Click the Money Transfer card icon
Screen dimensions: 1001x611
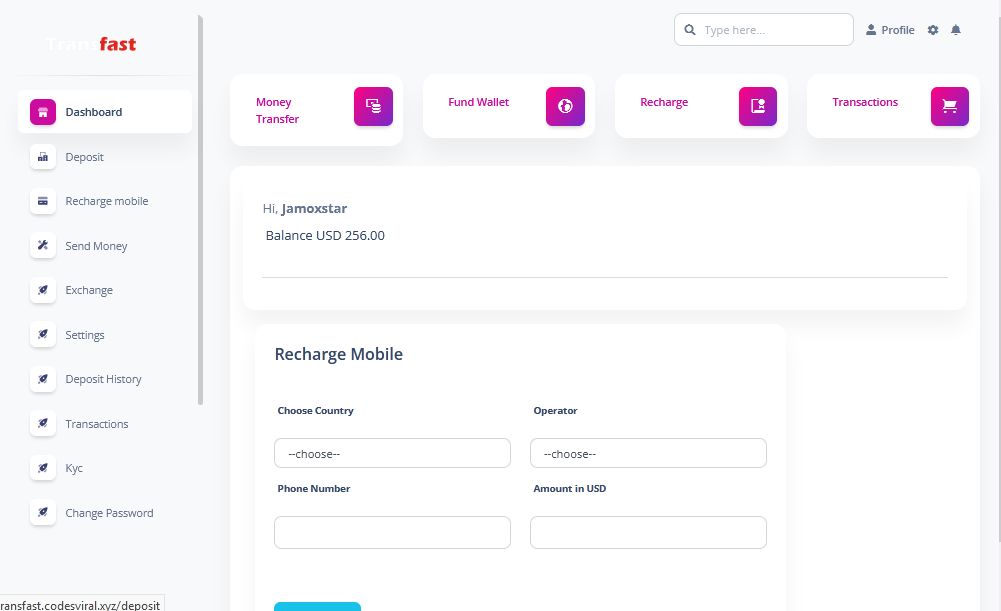pyautogui.click(x=373, y=107)
